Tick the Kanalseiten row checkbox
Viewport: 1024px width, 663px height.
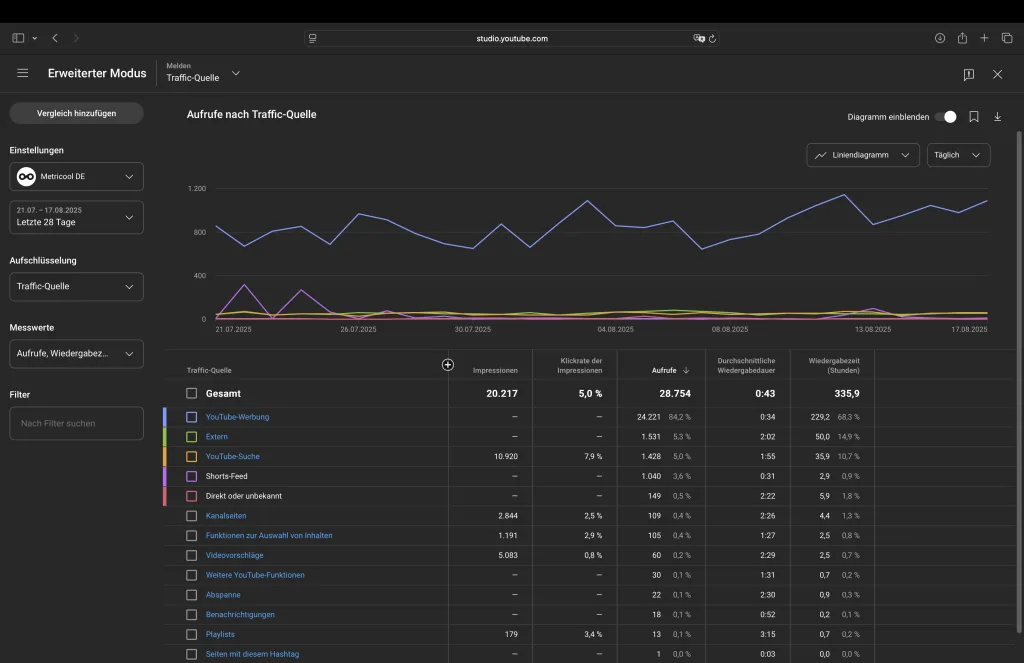tap(192, 516)
